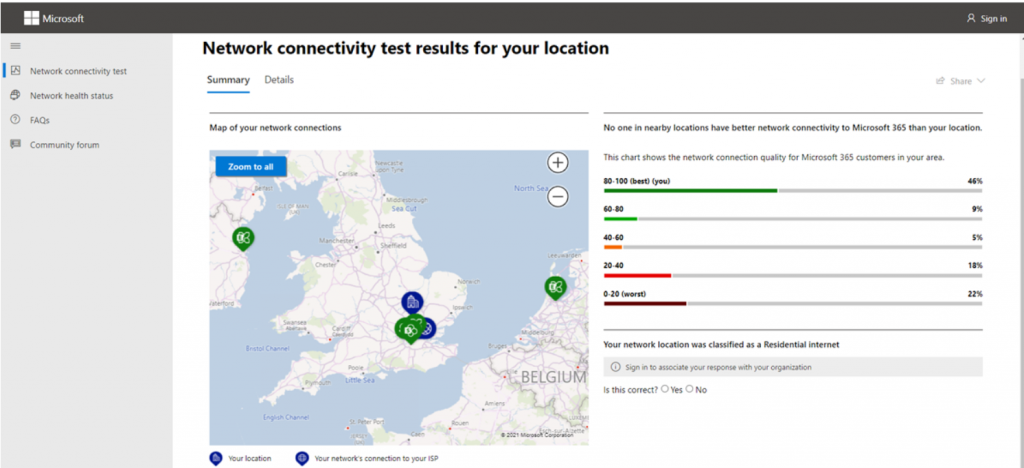Click the 0-20 (worst) dark red bar
This screenshot has height=468, width=1024.
point(645,304)
